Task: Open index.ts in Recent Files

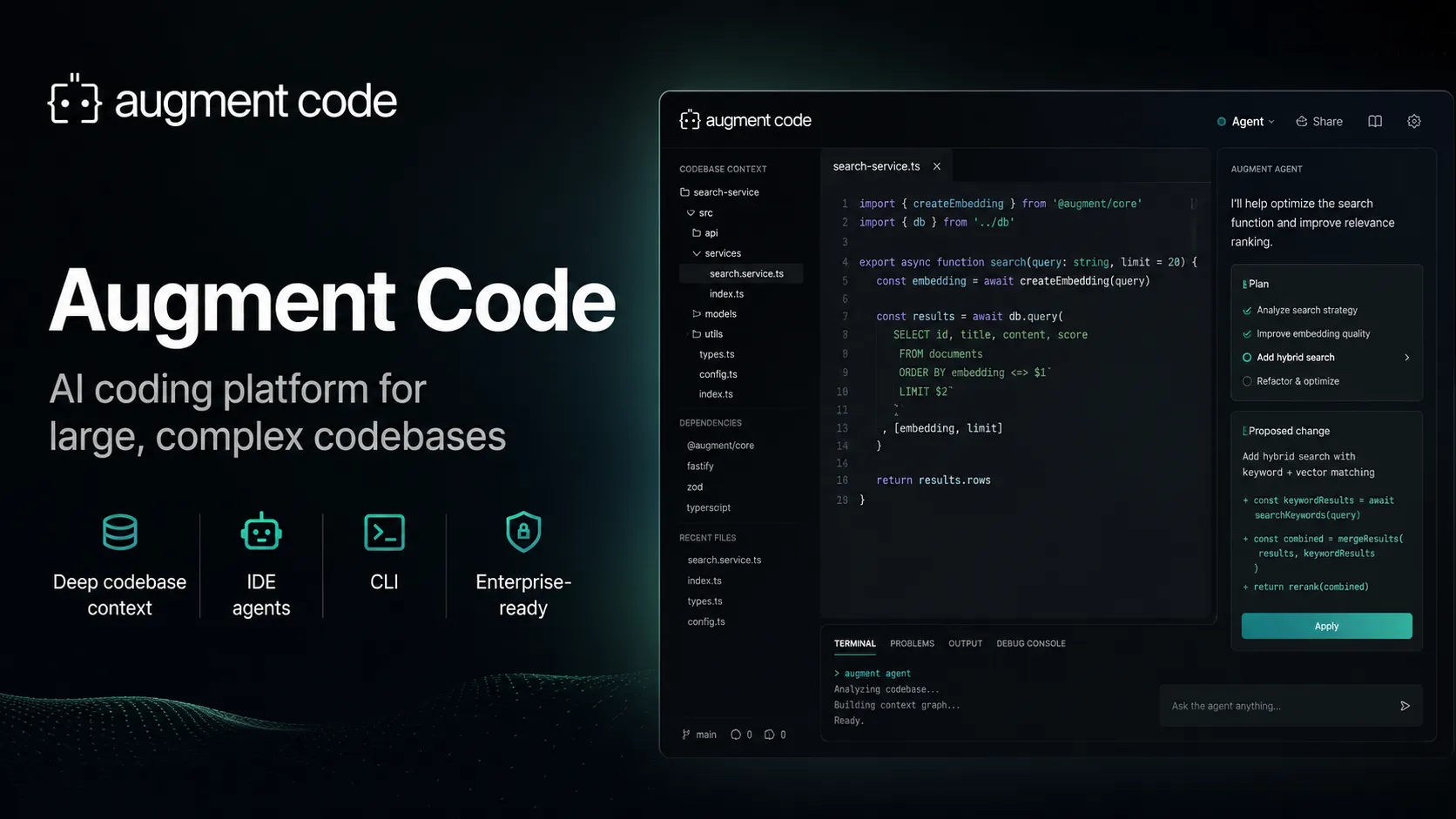Action: [704, 581]
